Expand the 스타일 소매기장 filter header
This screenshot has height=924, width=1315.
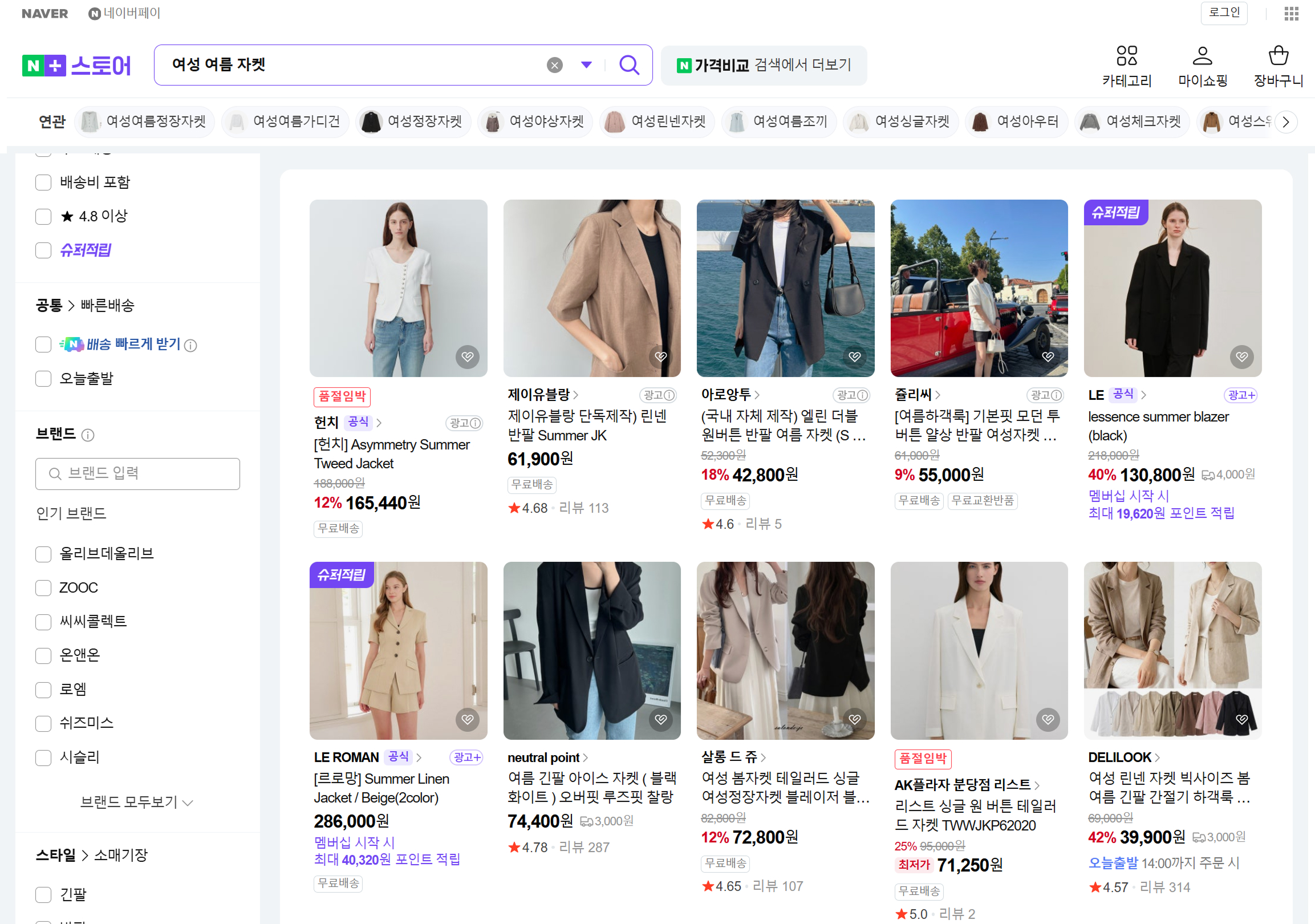coord(92,855)
